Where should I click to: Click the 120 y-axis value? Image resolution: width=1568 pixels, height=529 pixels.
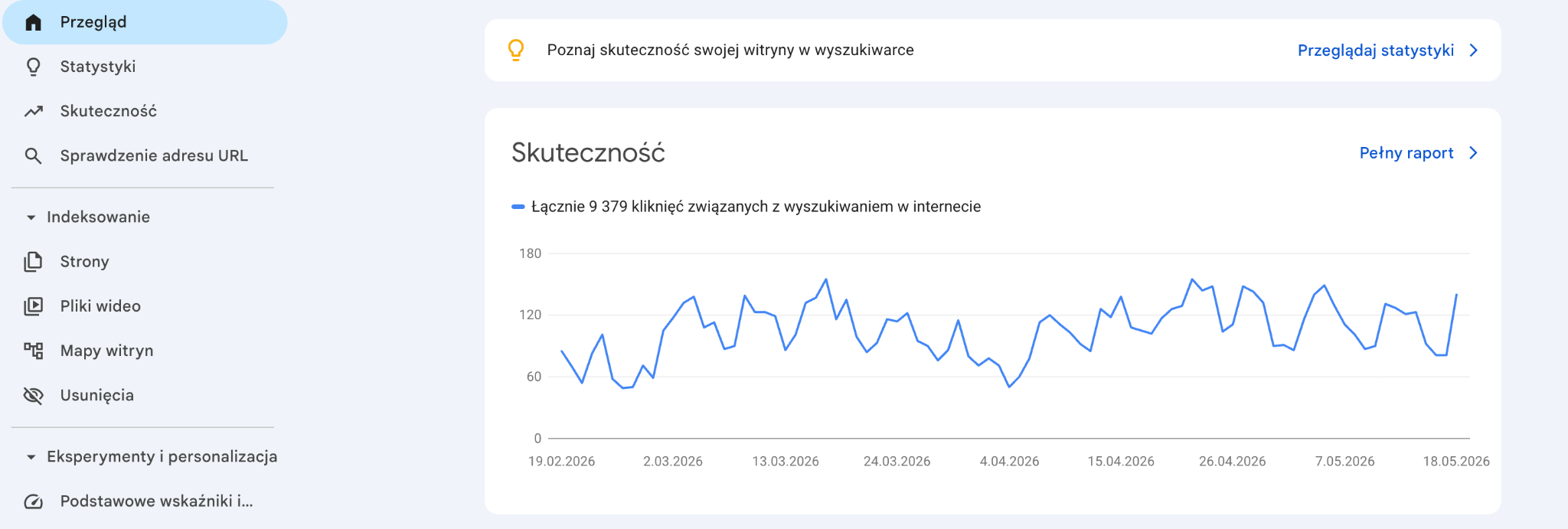click(530, 315)
